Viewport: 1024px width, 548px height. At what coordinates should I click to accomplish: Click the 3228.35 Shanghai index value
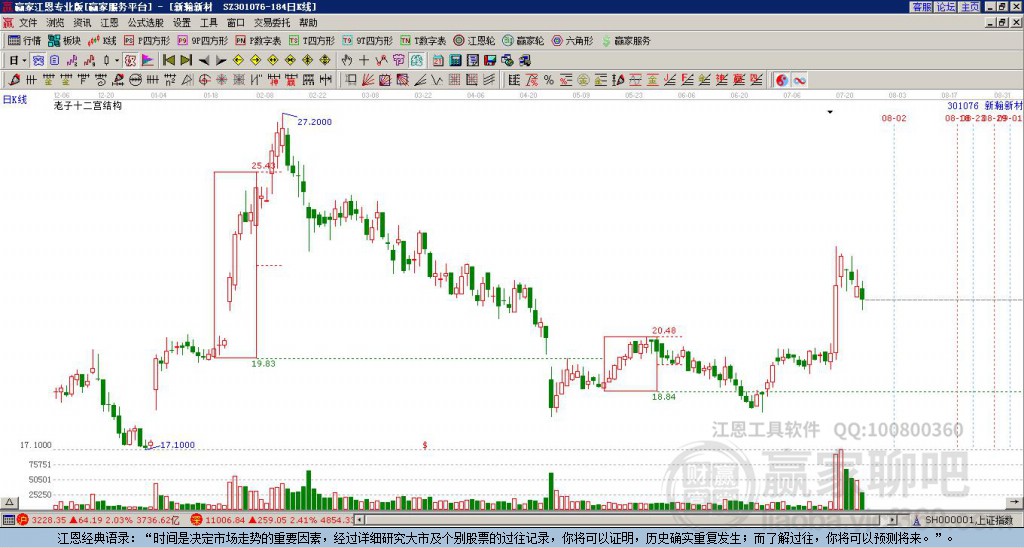point(49,520)
